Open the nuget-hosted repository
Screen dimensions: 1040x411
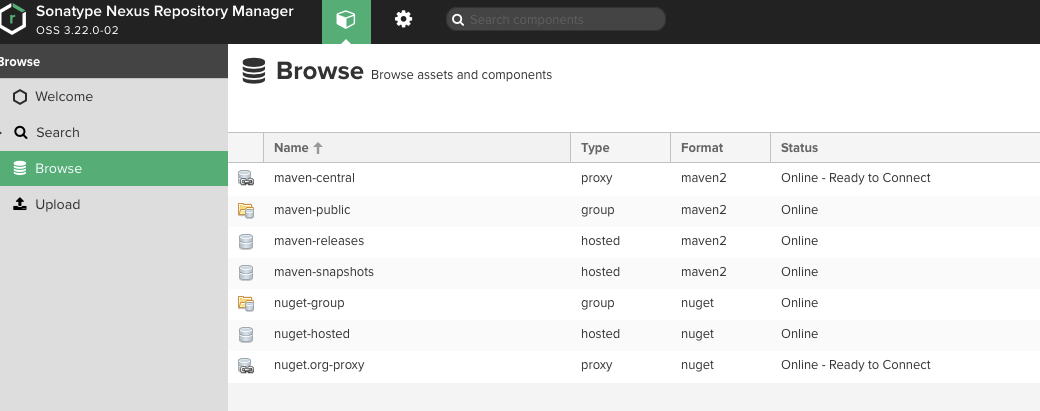click(x=312, y=333)
